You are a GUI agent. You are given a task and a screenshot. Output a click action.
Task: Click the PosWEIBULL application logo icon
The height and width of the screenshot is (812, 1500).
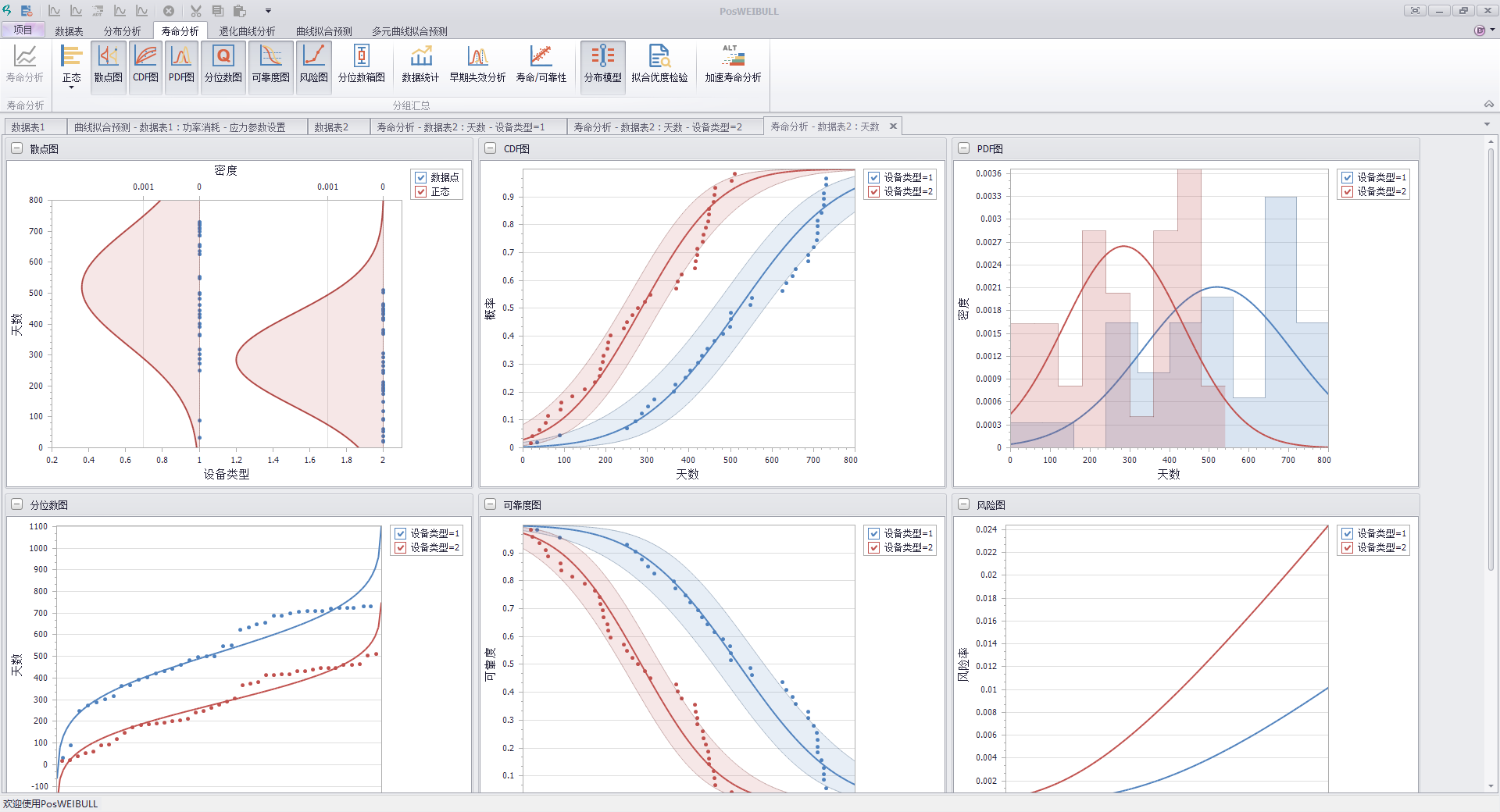[x=7, y=10]
